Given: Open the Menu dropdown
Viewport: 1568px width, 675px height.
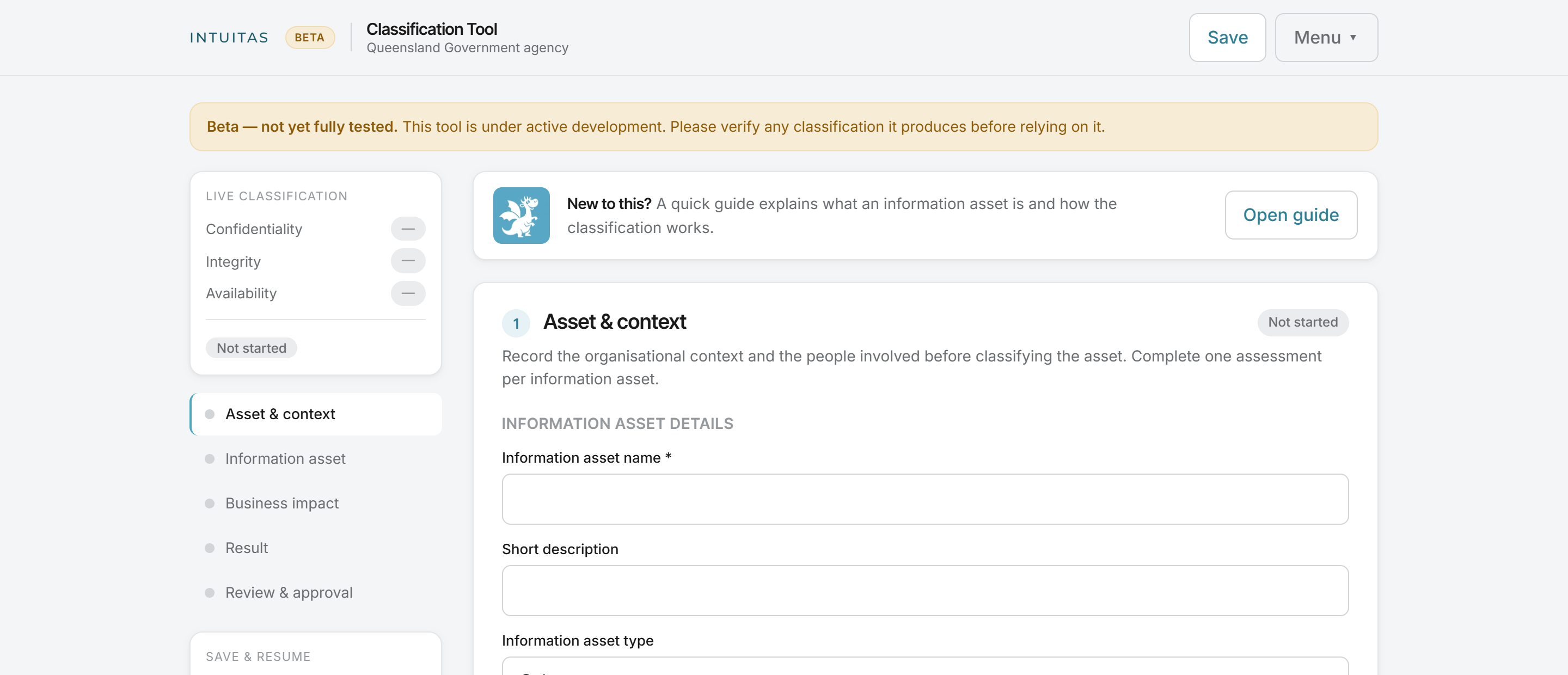Looking at the screenshot, I should point(1326,38).
